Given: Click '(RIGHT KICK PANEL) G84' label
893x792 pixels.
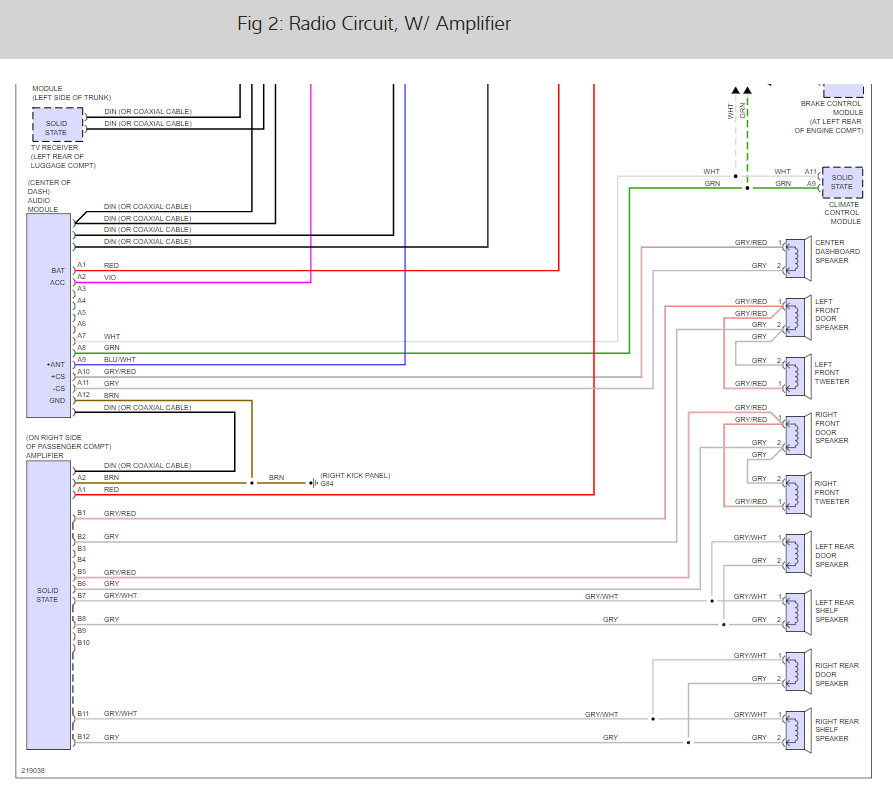Looking at the screenshot, I should tap(355, 479).
